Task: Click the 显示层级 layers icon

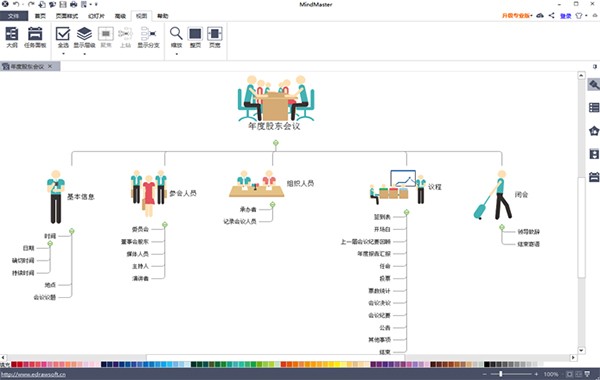Action: point(84,34)
